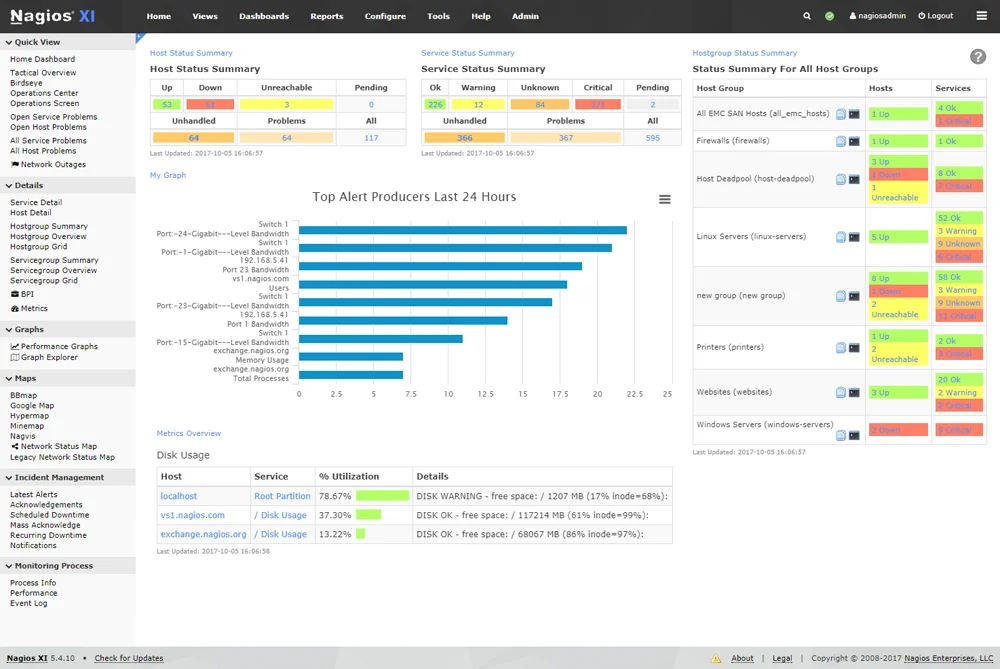The image size is (1000, 669).
Task: Click the Performance Graphs chart icon
Action: [13, 346]
